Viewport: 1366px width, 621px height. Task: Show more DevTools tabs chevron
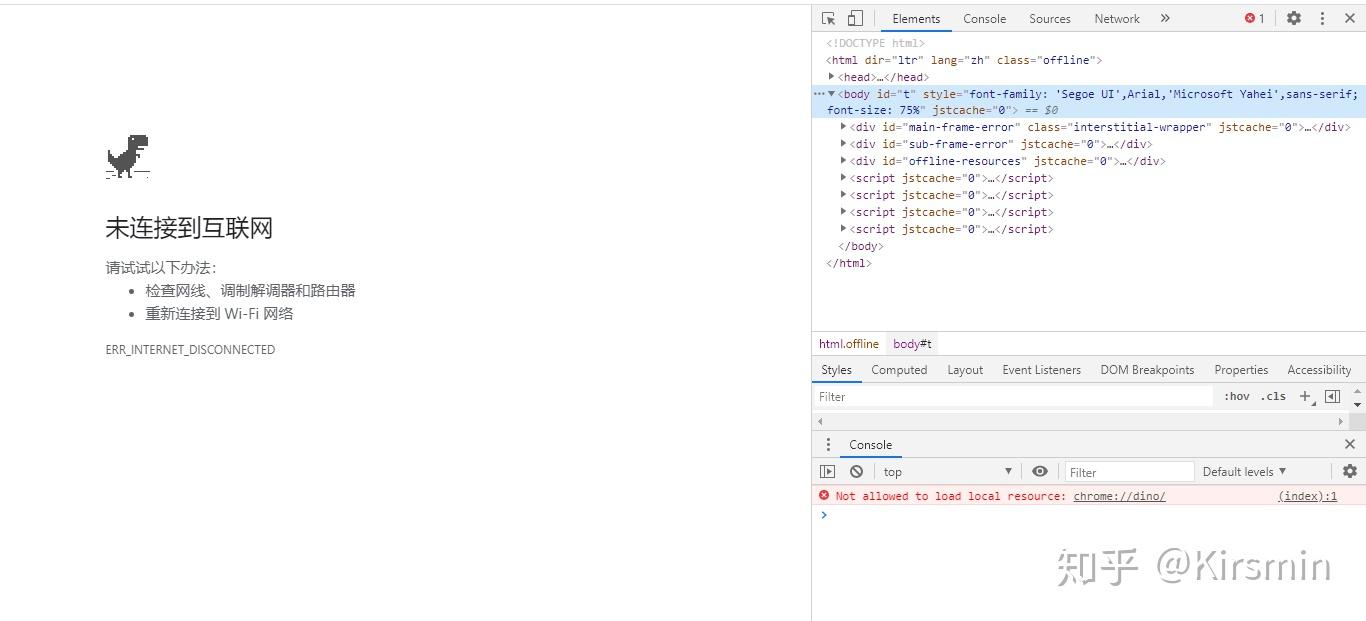pos(1165,18)
